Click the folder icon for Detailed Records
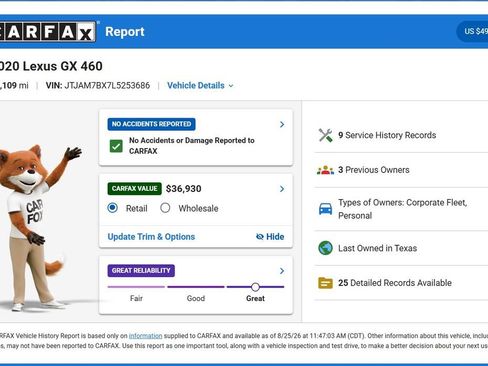The height and width of the screenshot is (366, 488). [x=325, y=283]
